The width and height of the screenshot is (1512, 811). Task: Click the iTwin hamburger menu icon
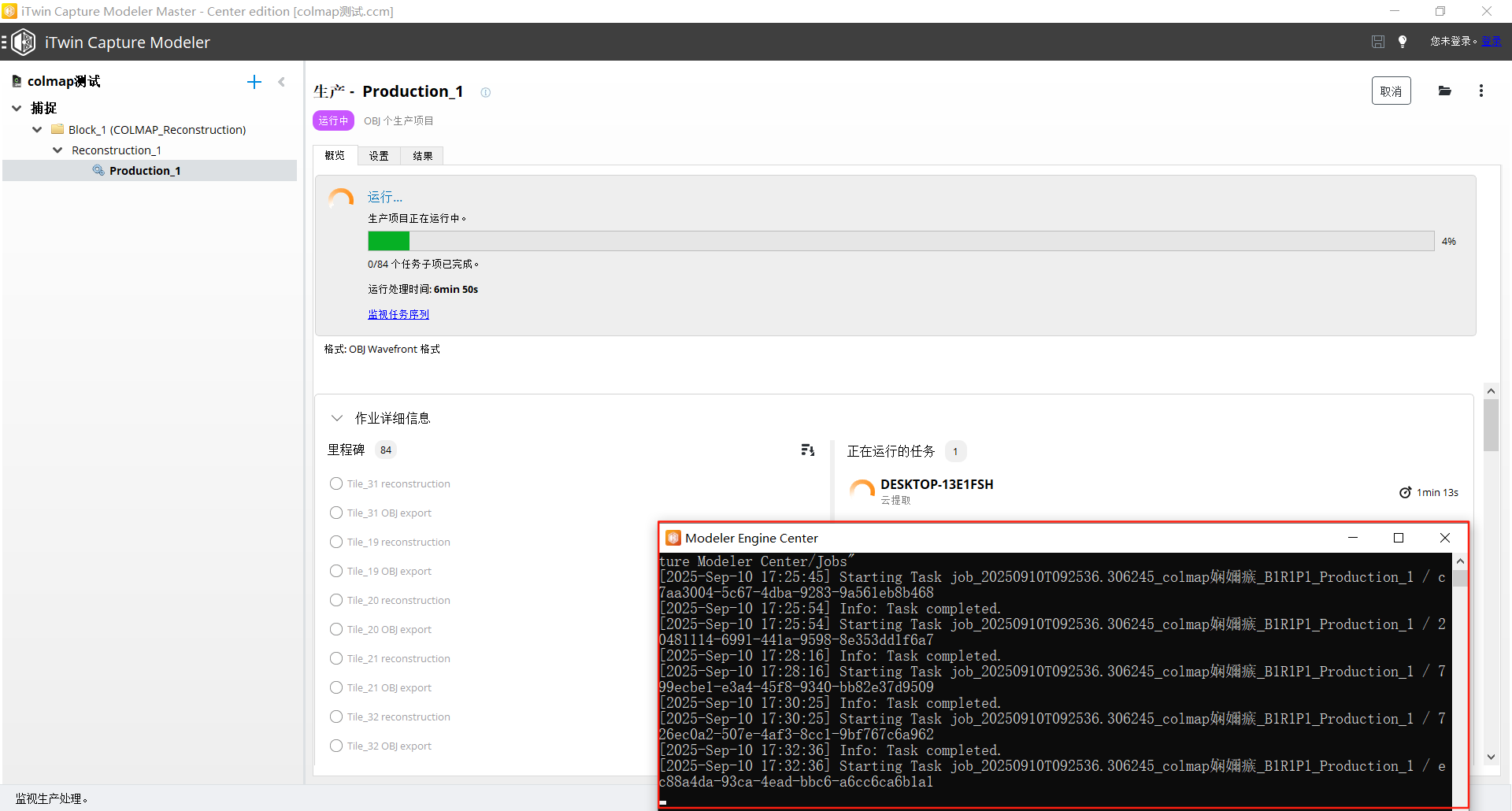pos(5,42)
